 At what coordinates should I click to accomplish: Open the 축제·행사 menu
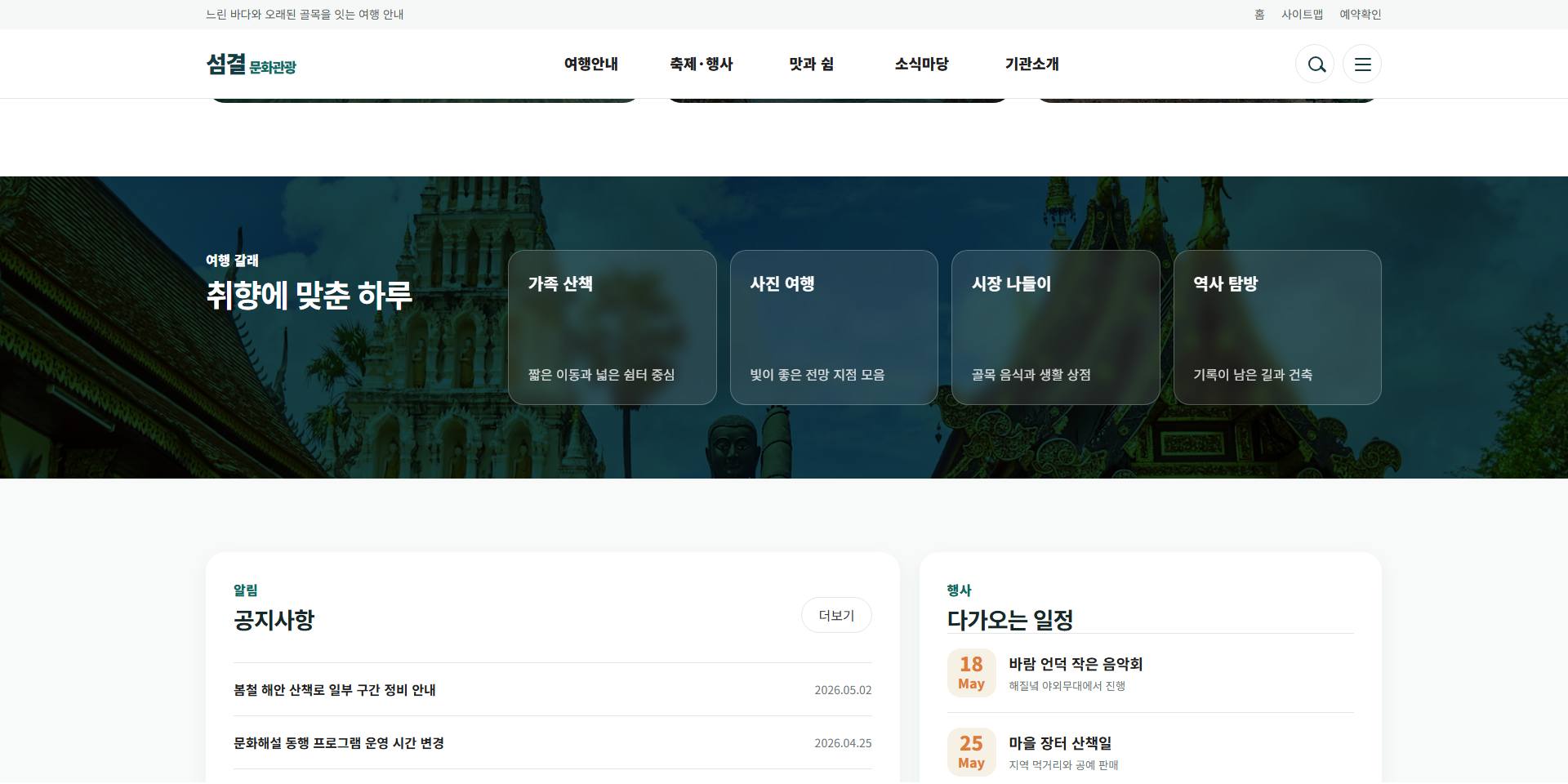point(702,64)
